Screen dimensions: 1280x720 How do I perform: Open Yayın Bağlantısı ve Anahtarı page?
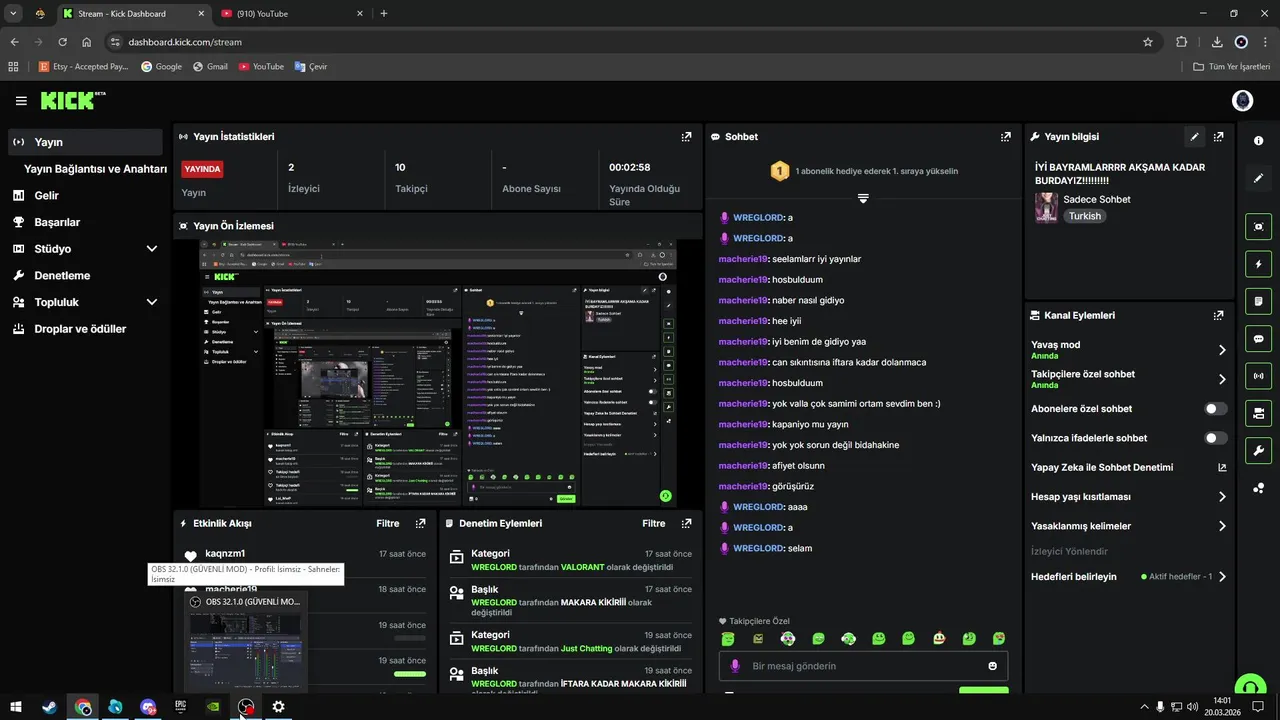click(95, 169)
